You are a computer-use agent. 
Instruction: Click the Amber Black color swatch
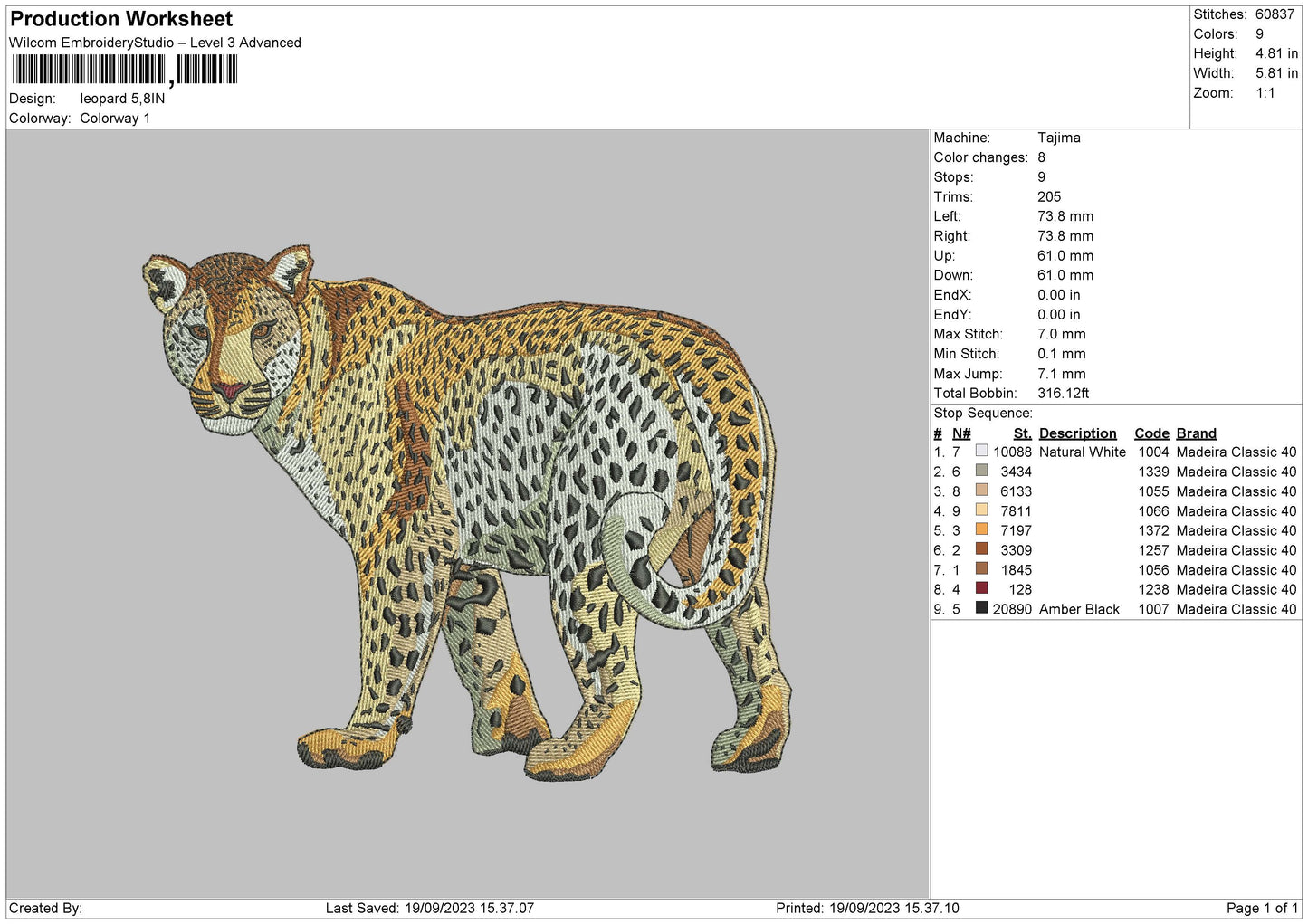tap(981, 608)
